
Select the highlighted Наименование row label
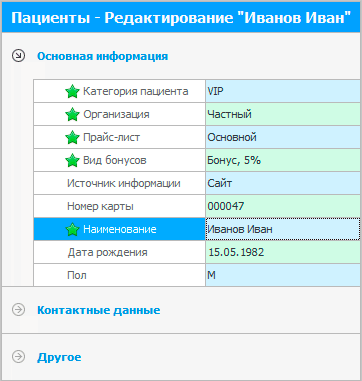(x=120, y=229)
